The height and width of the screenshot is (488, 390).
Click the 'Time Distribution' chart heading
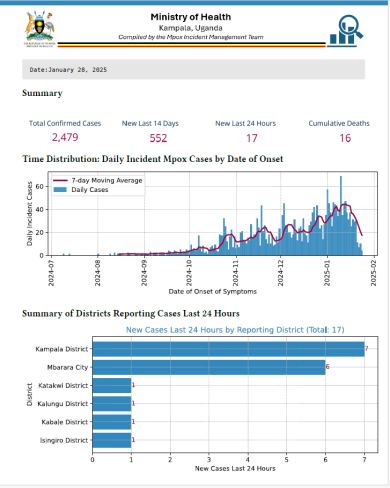[153, 159]
